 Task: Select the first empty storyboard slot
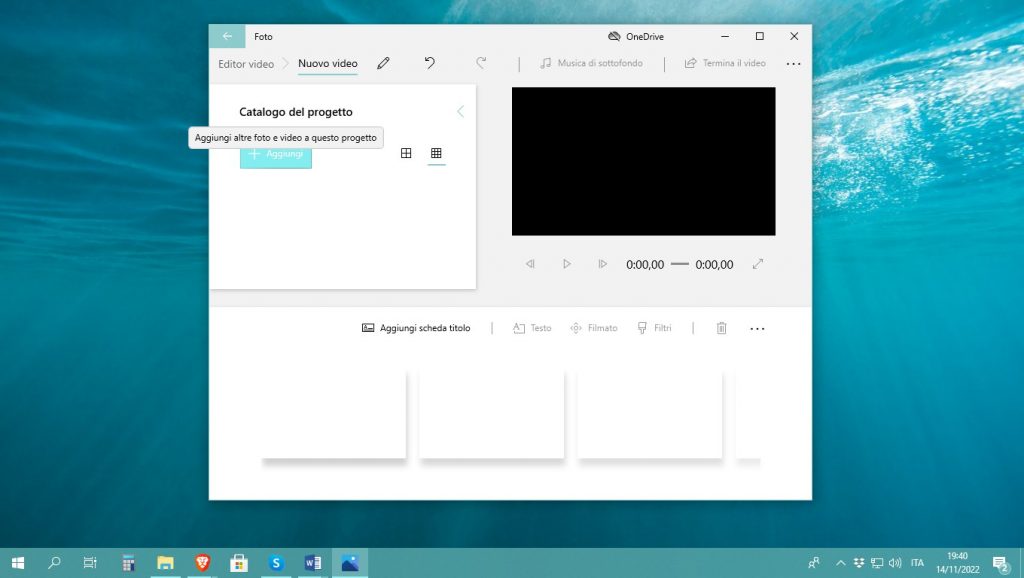334,414
